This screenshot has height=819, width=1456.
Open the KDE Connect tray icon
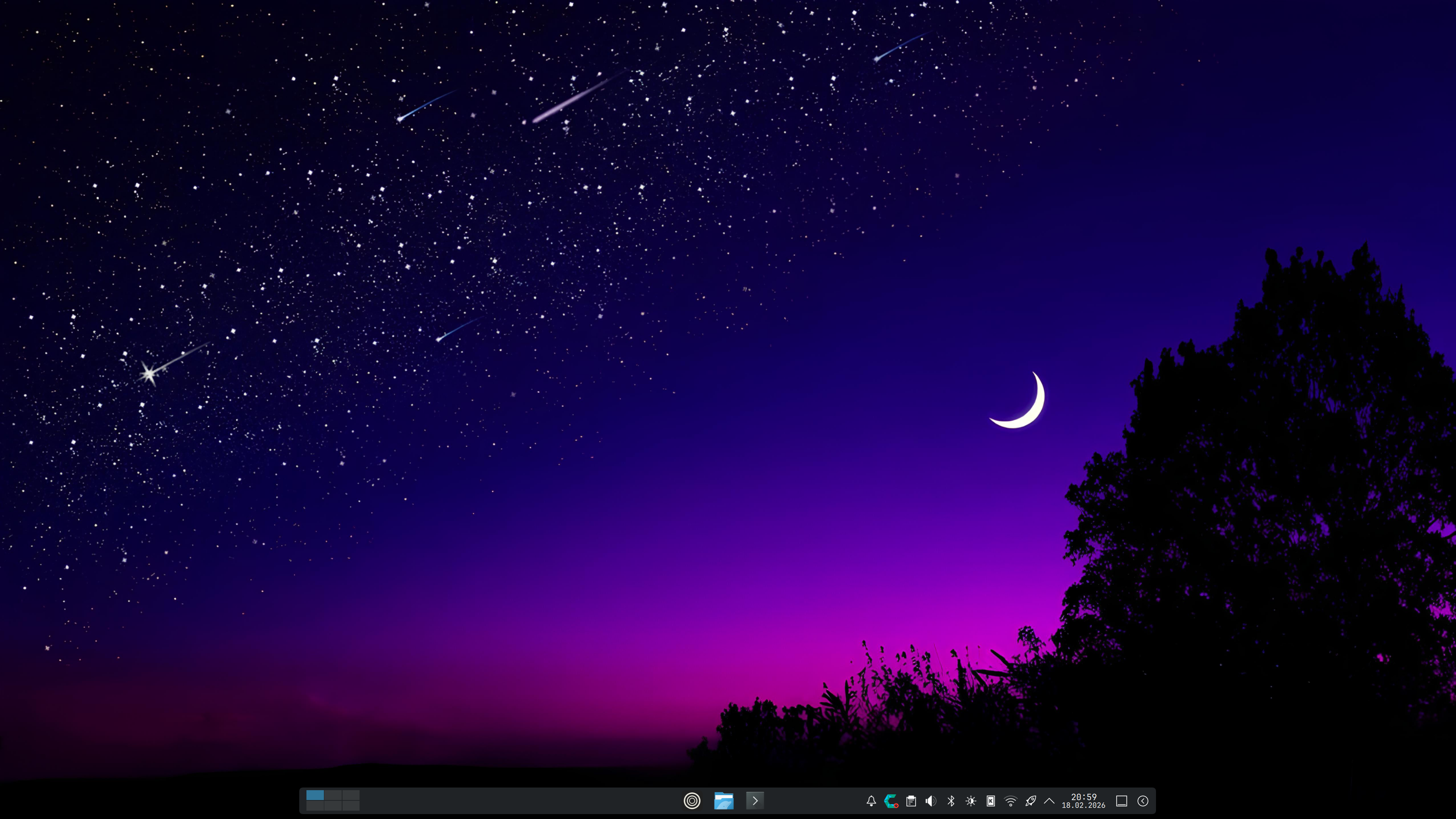tap(991, 801)
